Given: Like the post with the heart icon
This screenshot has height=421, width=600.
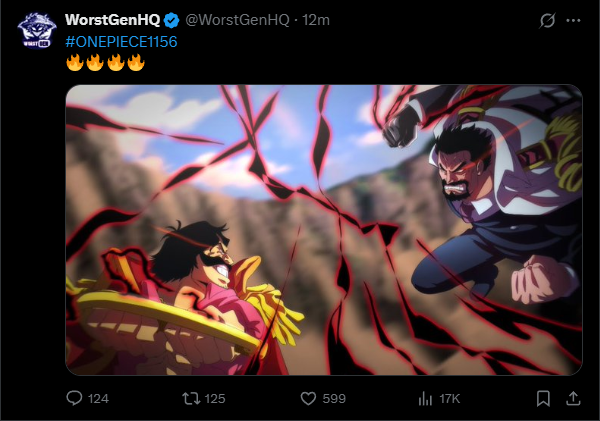Looking at the screenshot, I should [x=308, y=398].
